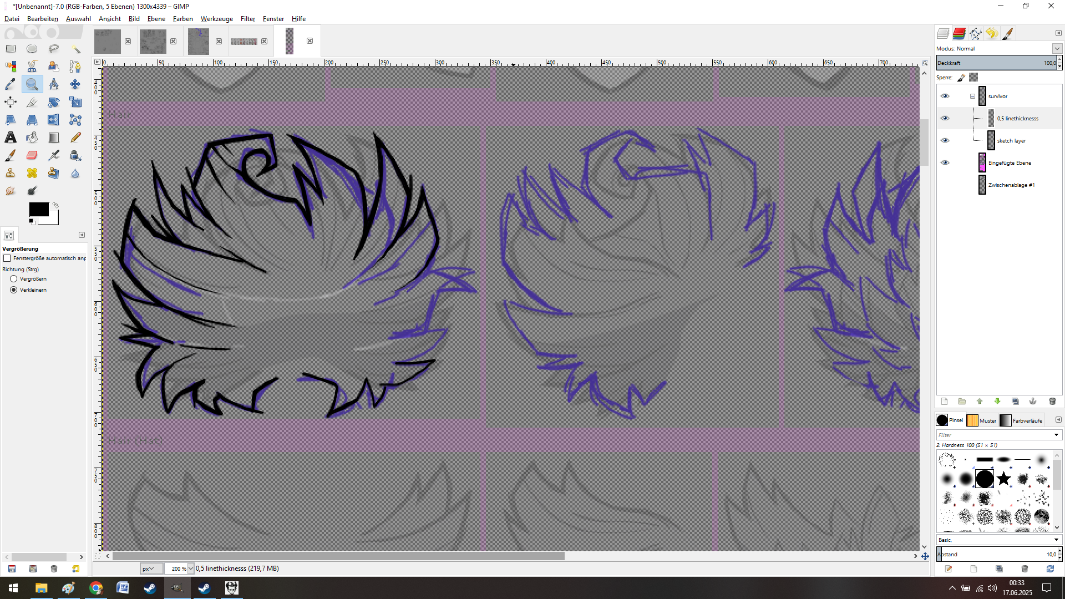Viewport: 1065px width, 599px height.
Task: Open Chrome from the Windows taskbar
Action: coord(96,588)
